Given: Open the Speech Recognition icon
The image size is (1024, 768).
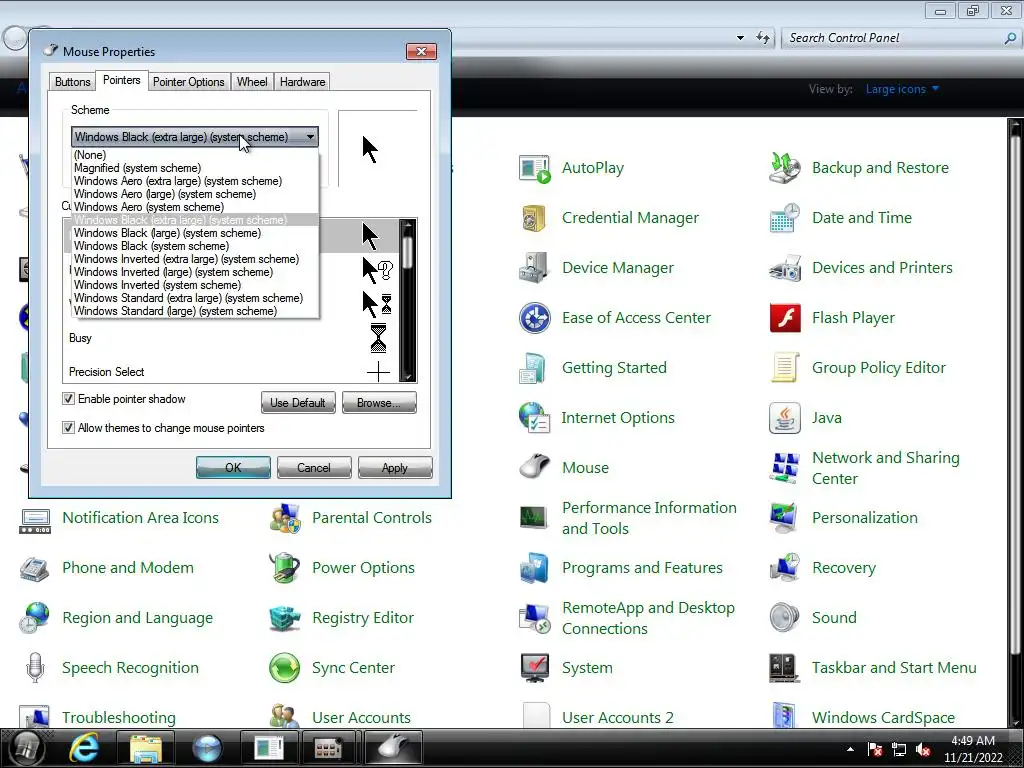Looking at the screenshot, I should [x=35, y=668].
